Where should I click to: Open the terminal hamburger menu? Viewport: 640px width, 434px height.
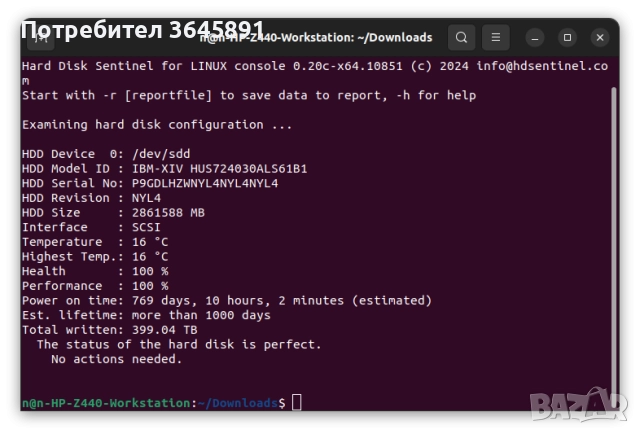[495, 38]
